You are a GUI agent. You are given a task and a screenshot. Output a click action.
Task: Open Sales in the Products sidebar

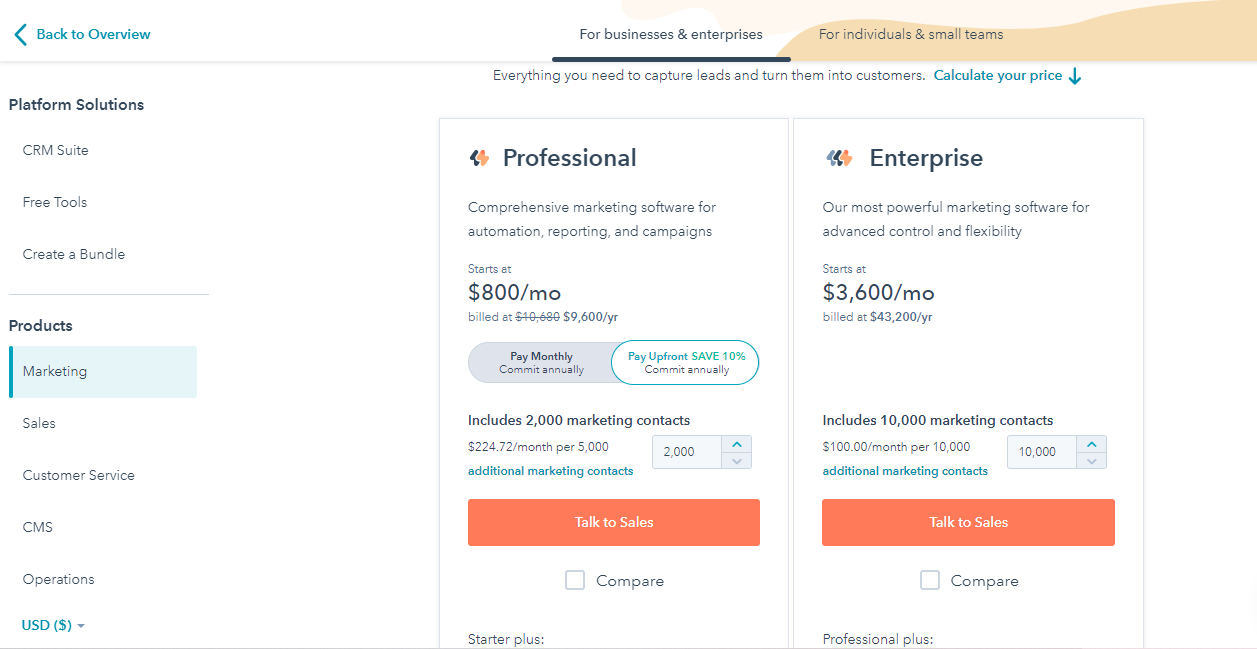tap(39, 423)
